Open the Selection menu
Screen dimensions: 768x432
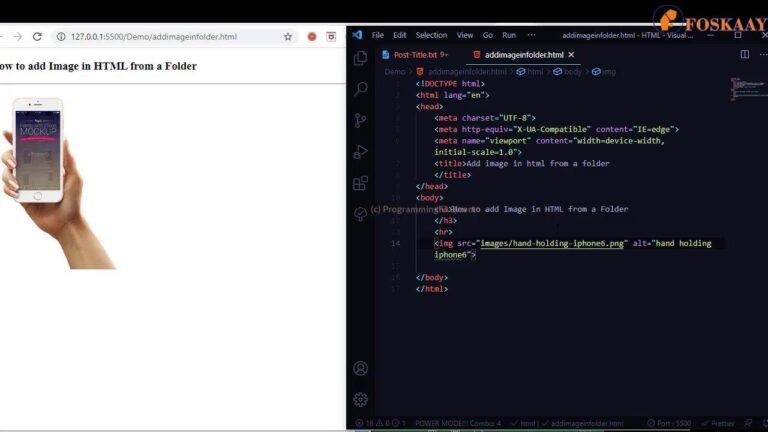[432, 35]
